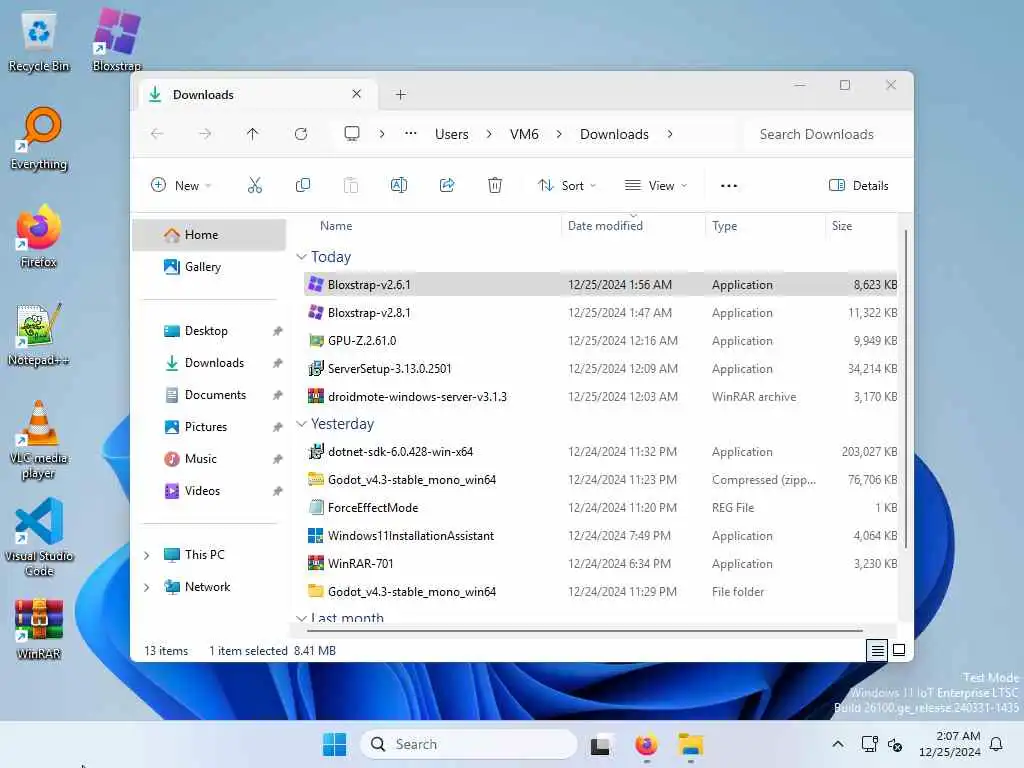
Task: Collapse the Yesterday group
Action: point(301,424)
